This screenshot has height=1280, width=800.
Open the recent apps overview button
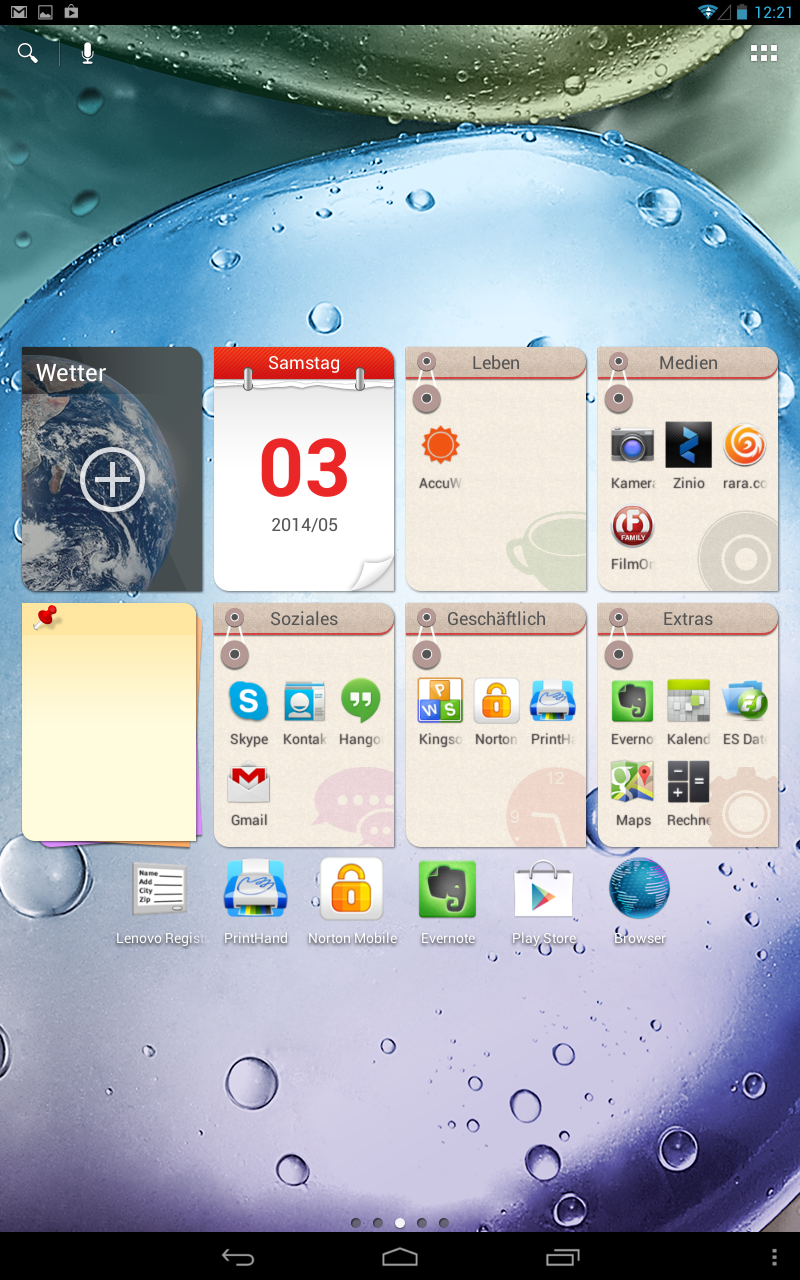562,1257
